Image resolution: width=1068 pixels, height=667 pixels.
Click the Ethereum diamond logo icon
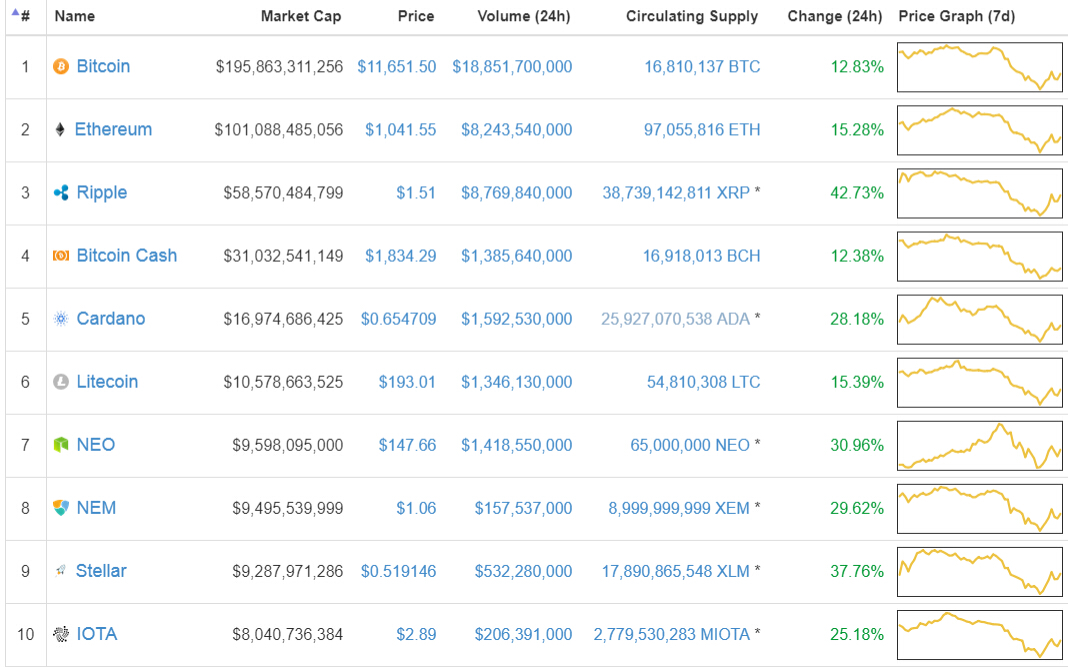click(60, 130)
